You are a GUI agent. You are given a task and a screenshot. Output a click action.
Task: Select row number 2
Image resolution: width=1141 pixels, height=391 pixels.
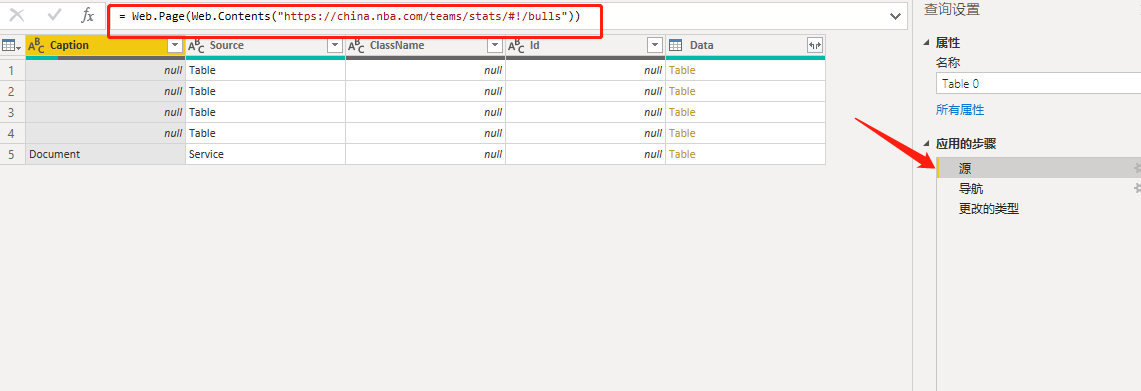click(12, 91)
